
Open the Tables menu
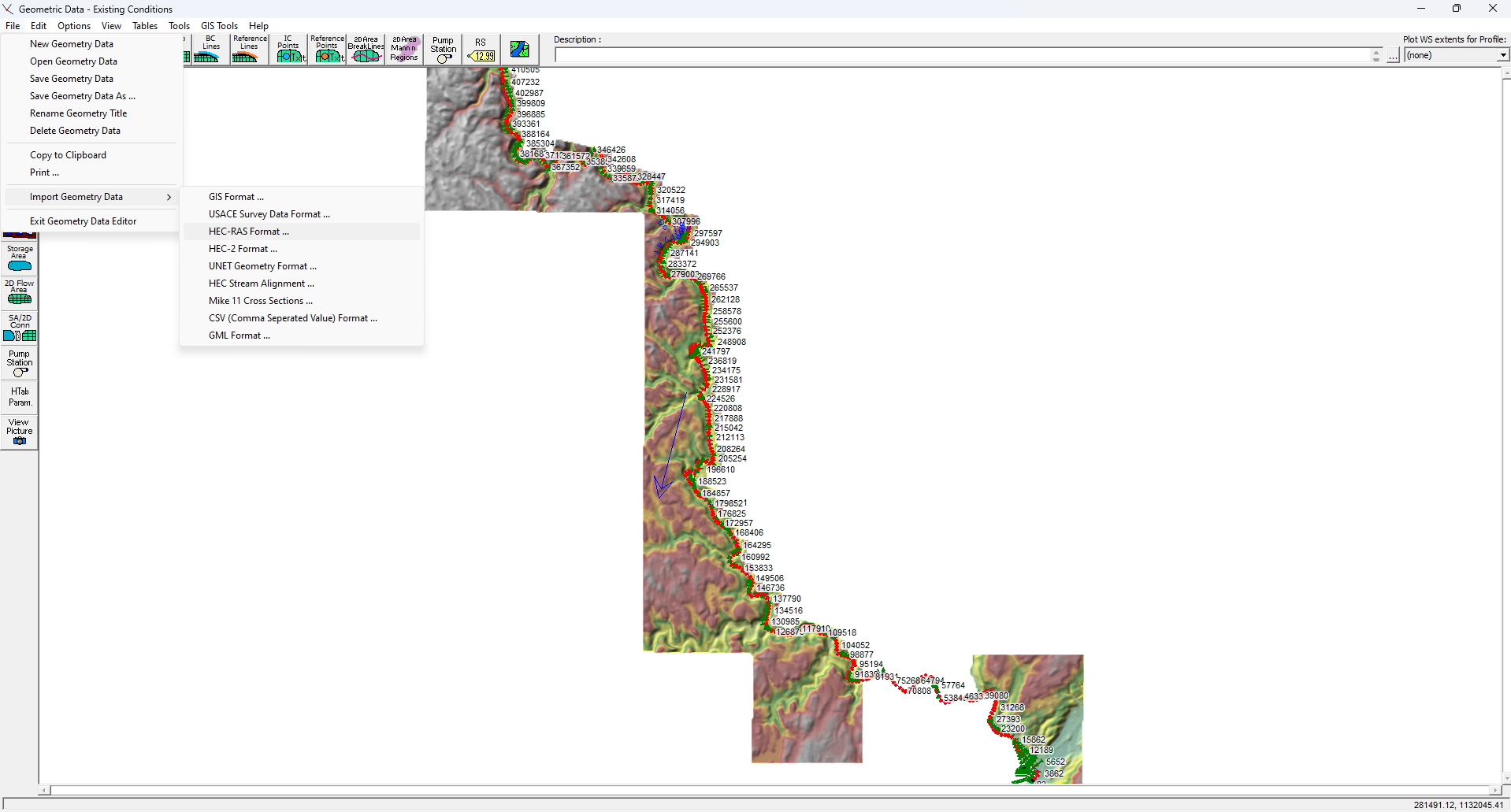coord(145,26)
